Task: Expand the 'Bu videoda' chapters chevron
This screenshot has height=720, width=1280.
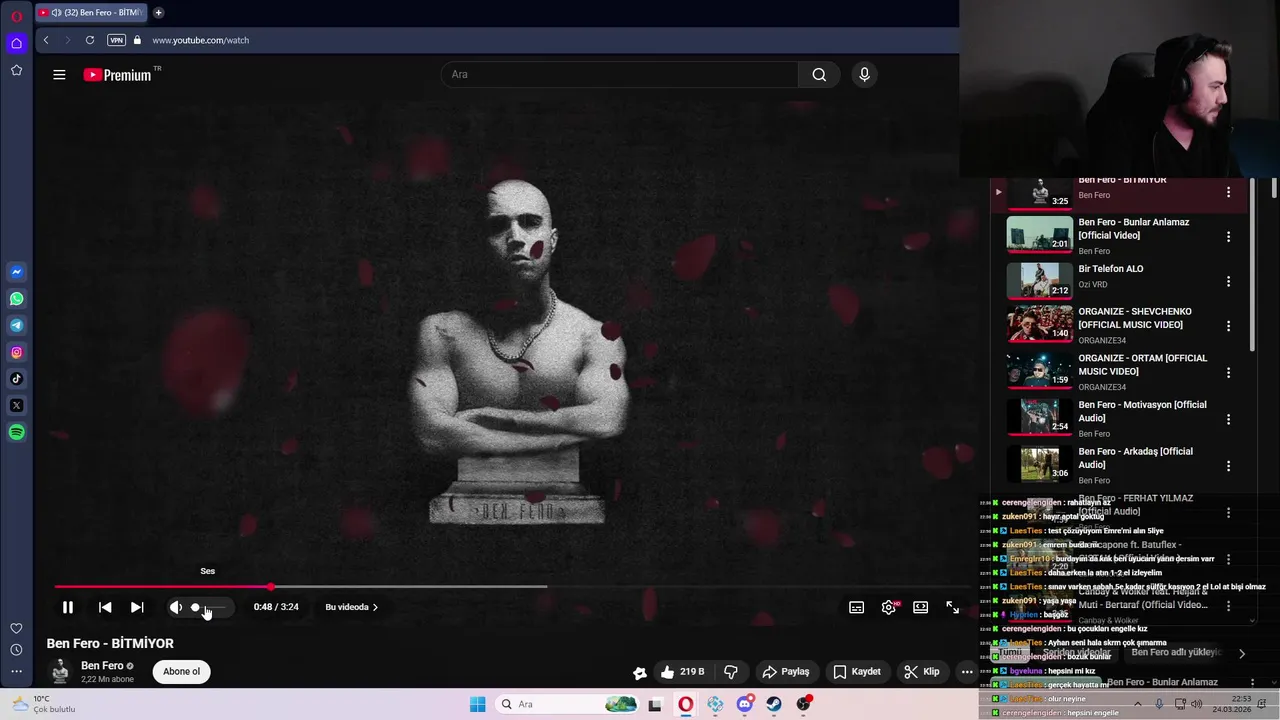Action: coord(375,607)
